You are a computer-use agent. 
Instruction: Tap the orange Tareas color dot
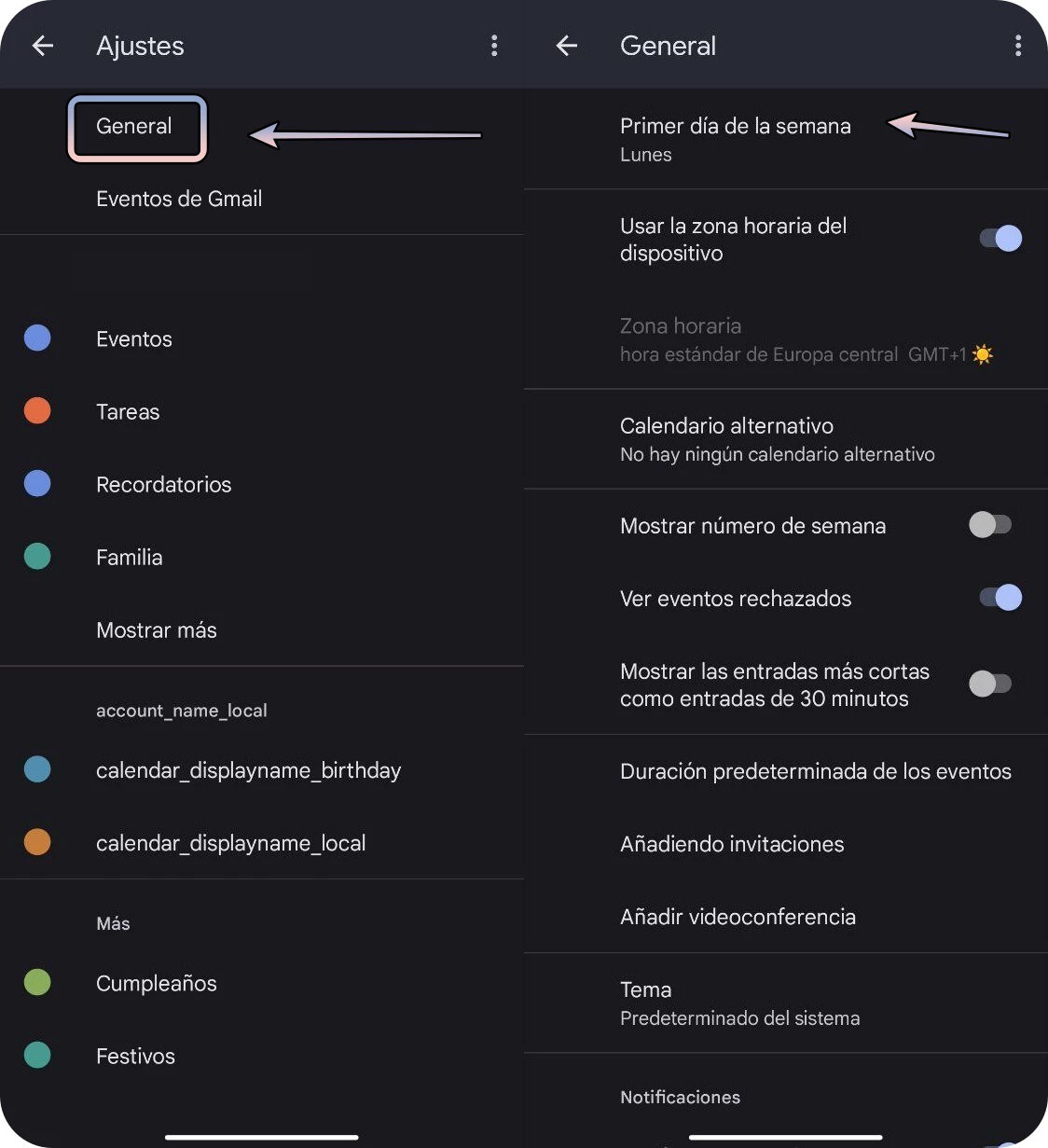click(x=37, y=410)
